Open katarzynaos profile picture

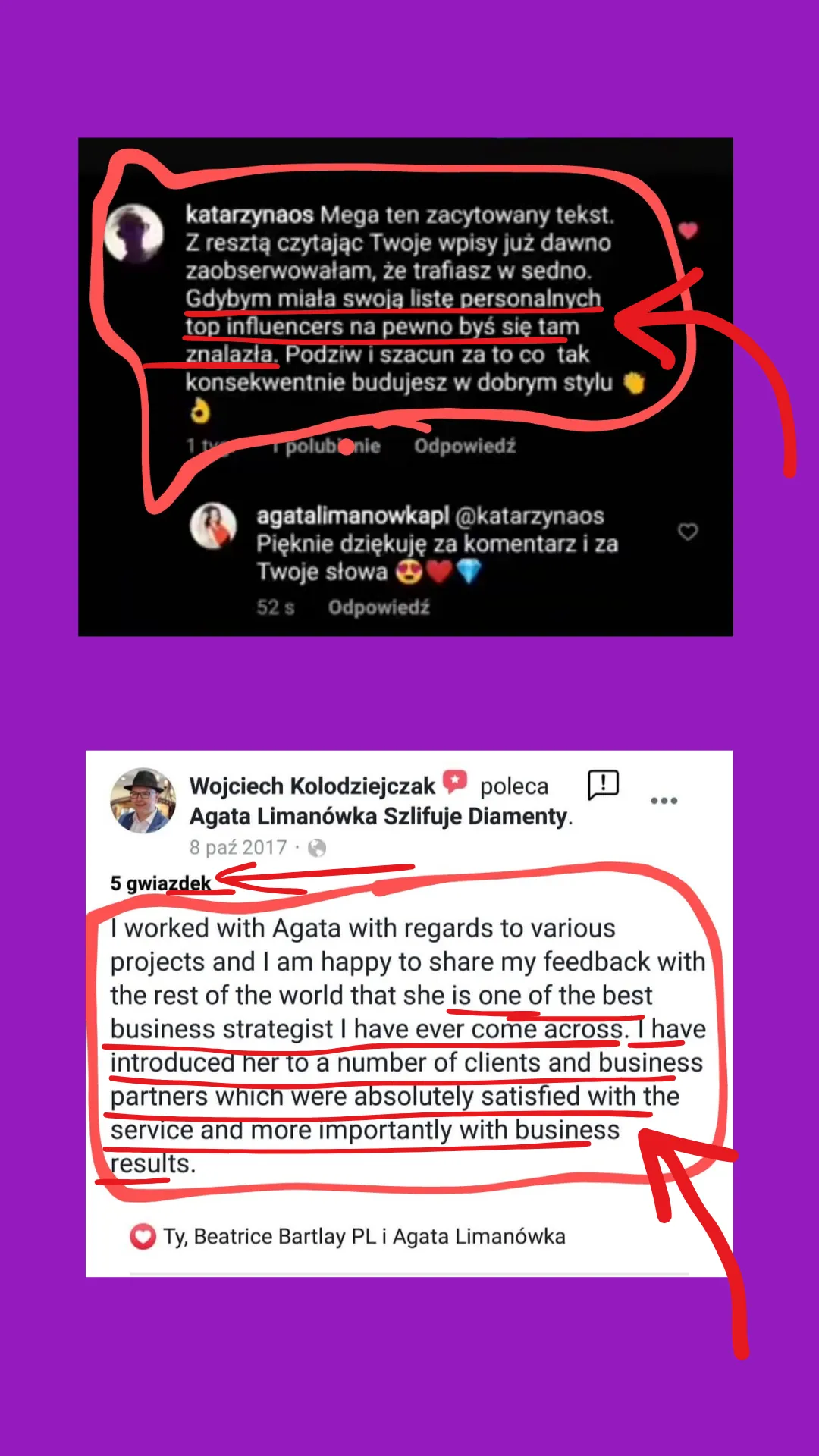point(134,233)
